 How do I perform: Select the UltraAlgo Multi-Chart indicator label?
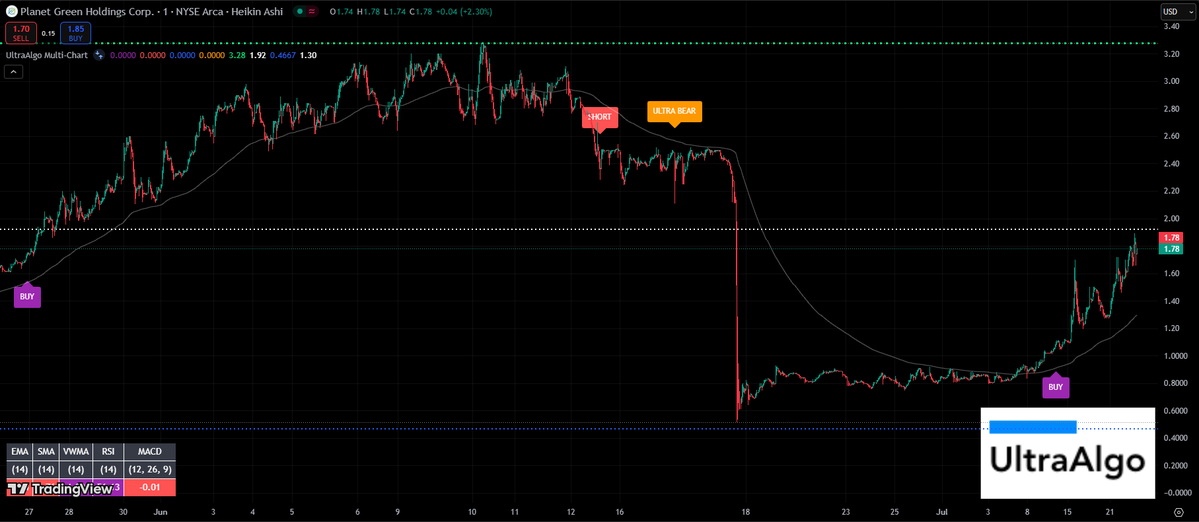47,55
